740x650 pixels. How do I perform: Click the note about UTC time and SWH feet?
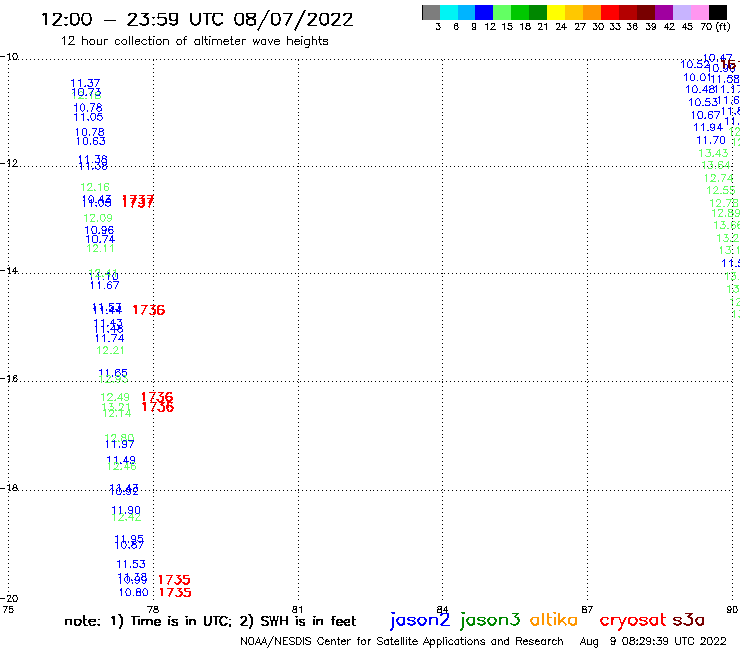tap(210, 621)
